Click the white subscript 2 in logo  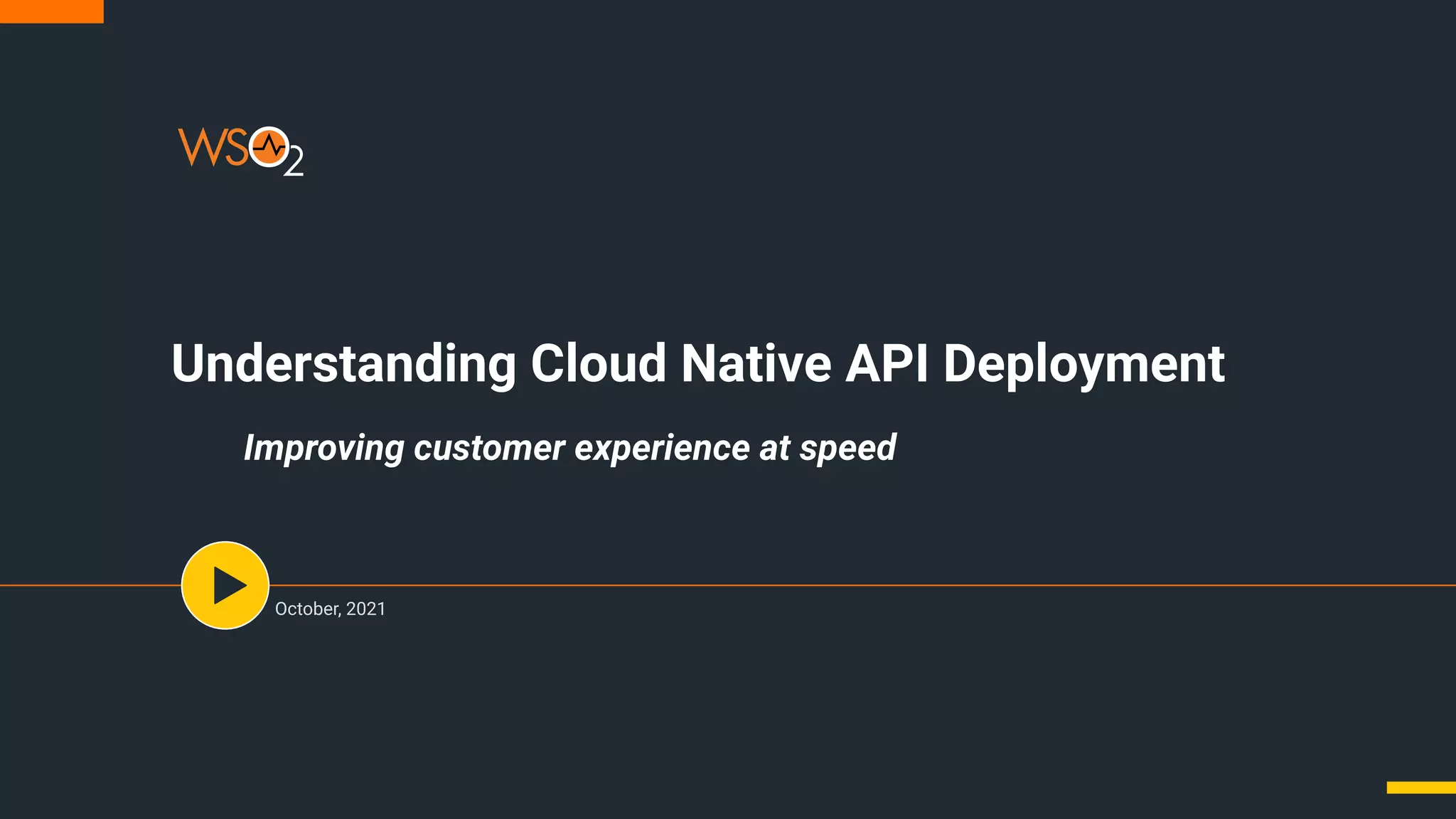[x=294, y=163]
